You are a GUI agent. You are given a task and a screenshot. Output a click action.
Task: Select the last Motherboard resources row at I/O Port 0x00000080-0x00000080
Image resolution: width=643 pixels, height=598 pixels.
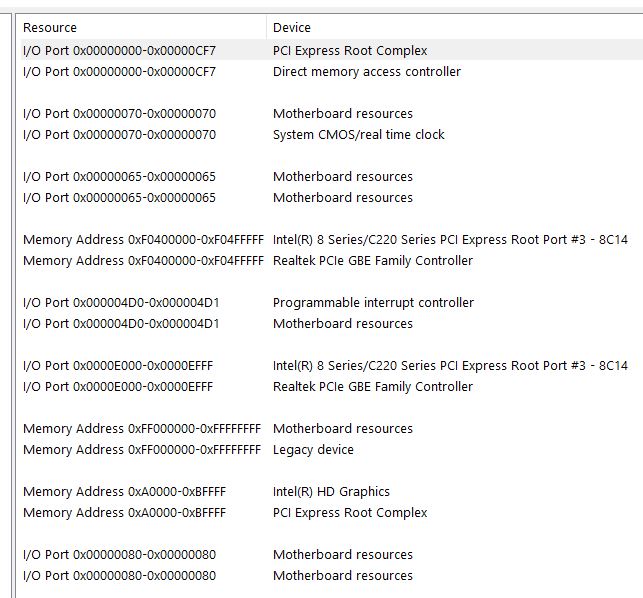(x=332, y=575)
